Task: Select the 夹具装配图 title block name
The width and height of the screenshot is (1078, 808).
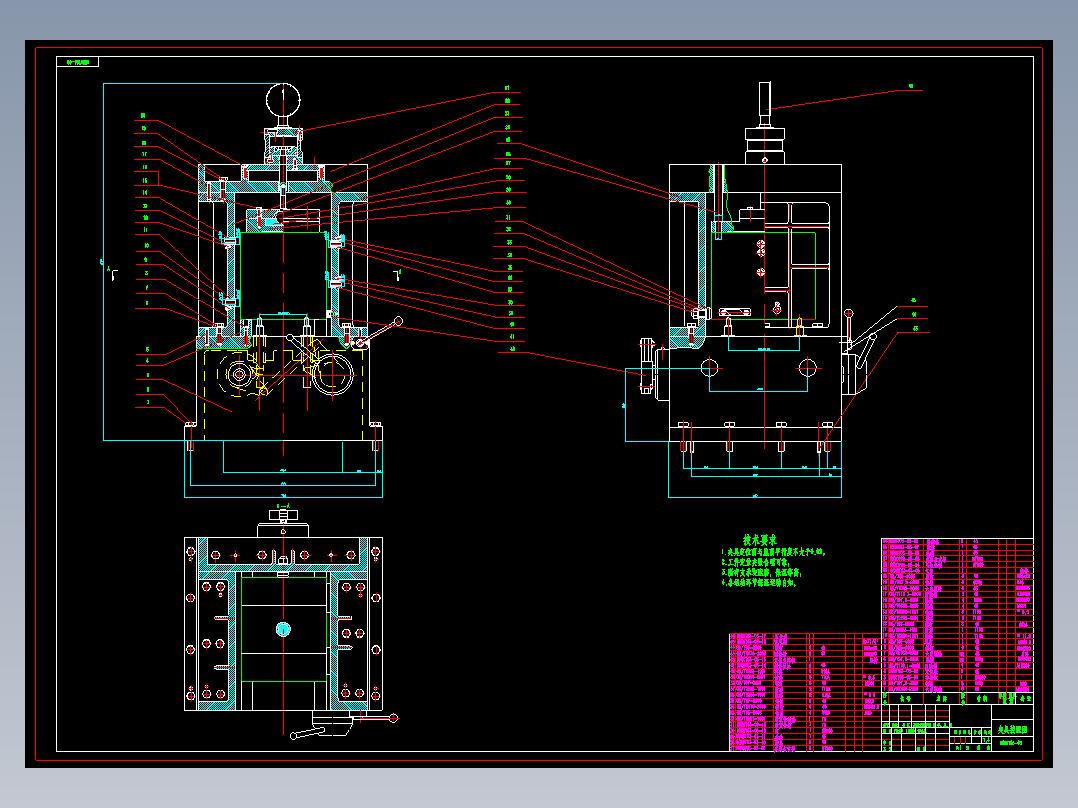Action: pos(1012,729)
